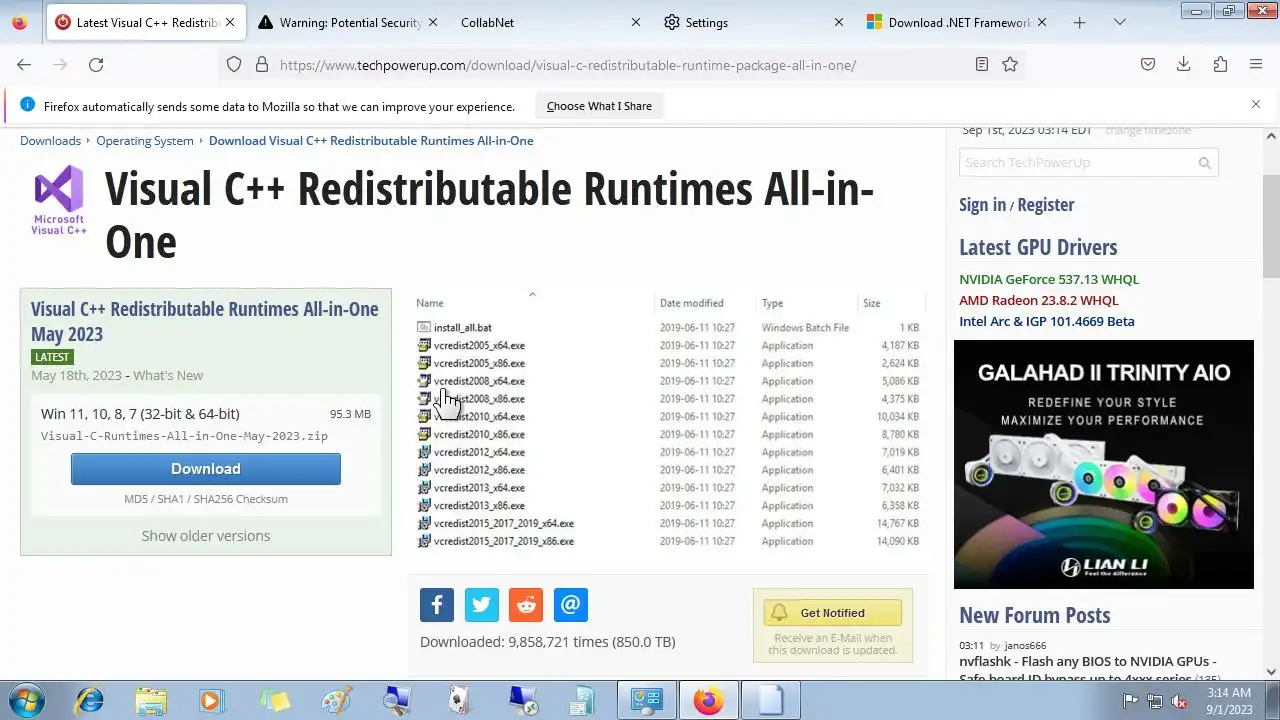
Task: Click the browser address bar URL
Action: point(568,65)
